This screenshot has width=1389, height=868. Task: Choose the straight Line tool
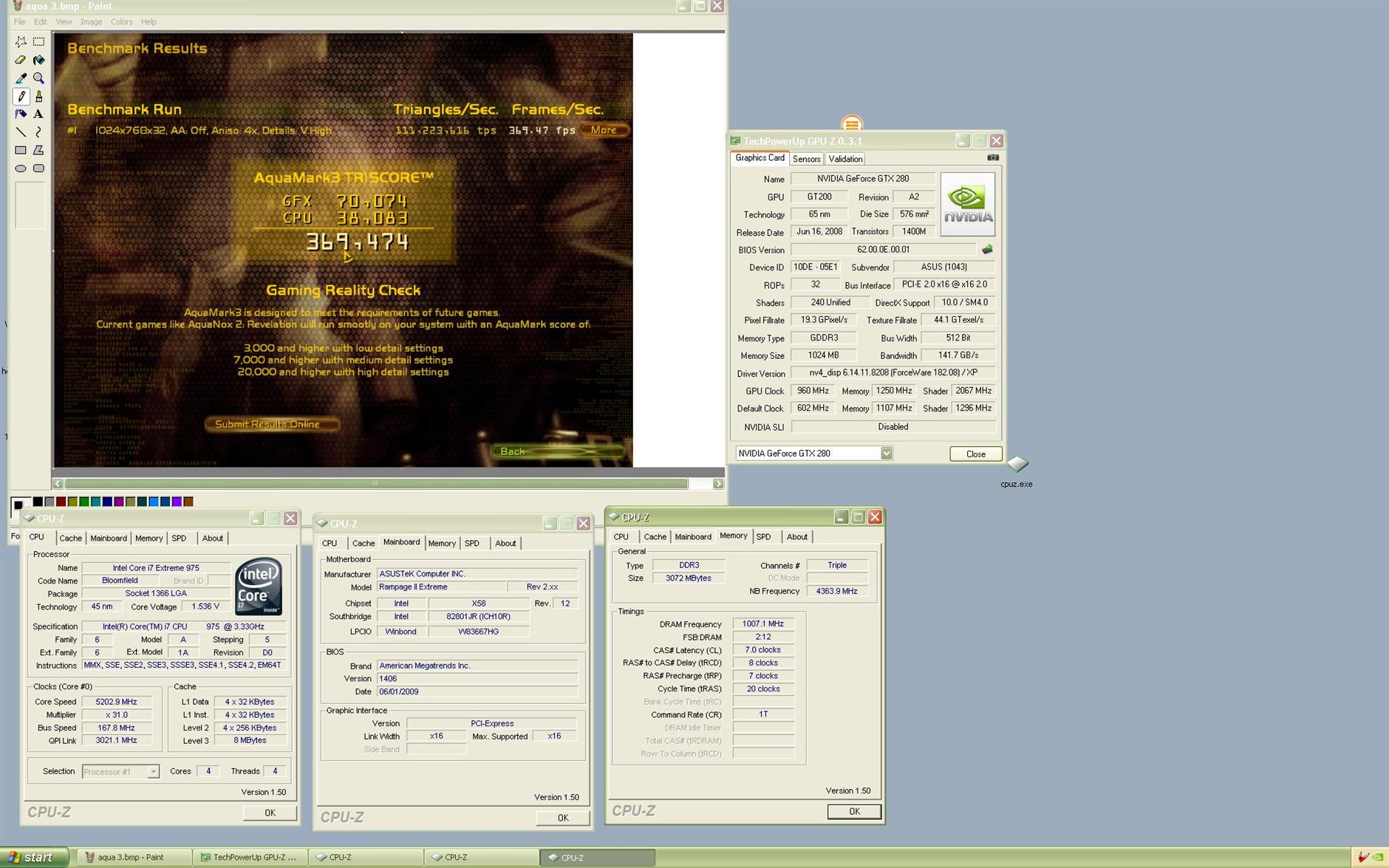21,132
